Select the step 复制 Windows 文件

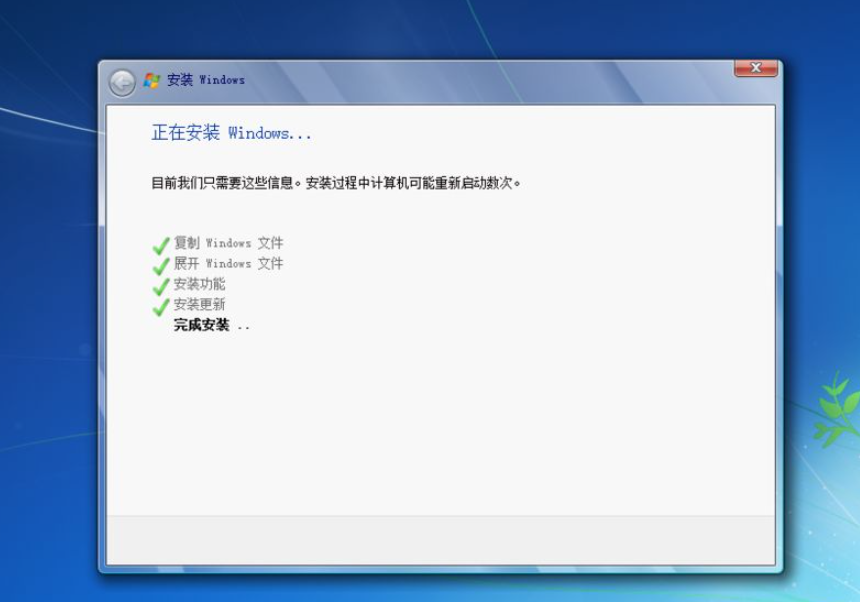[228, 243]
